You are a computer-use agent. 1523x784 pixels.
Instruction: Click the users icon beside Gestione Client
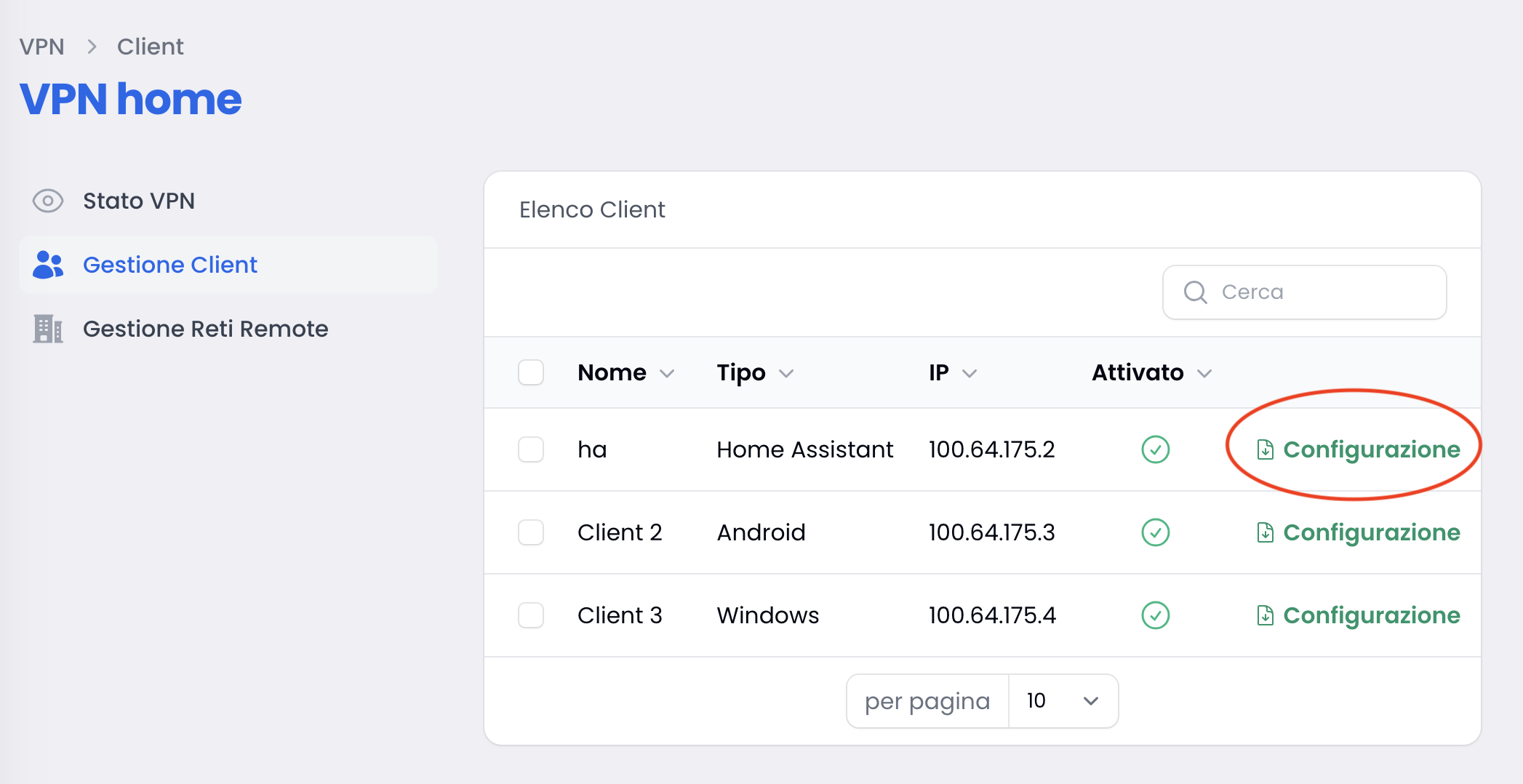click(x=48, y=265)
